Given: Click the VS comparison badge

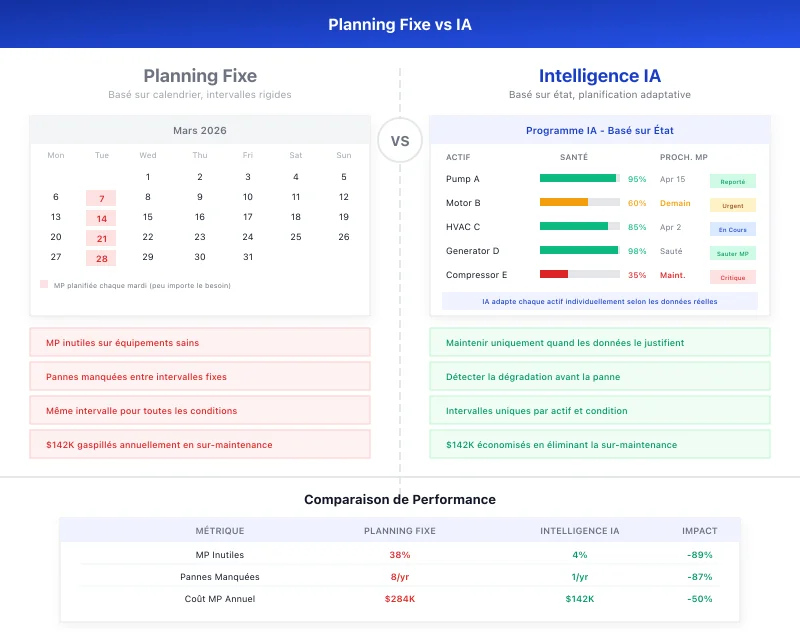Looking at the screenshot, I should tap(400, 141).
